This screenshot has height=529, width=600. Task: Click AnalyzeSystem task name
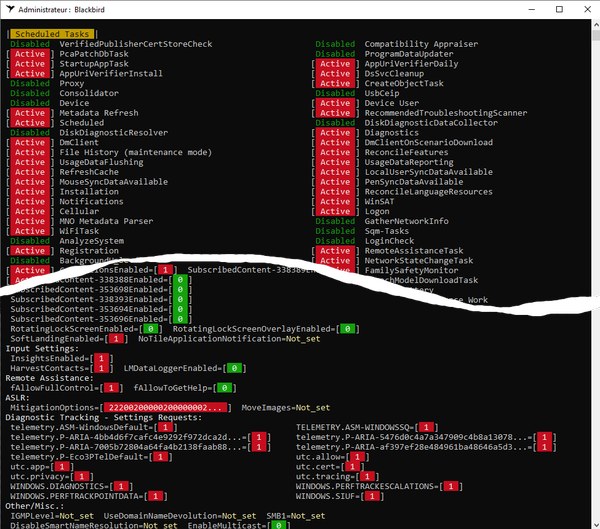(91, 241)
